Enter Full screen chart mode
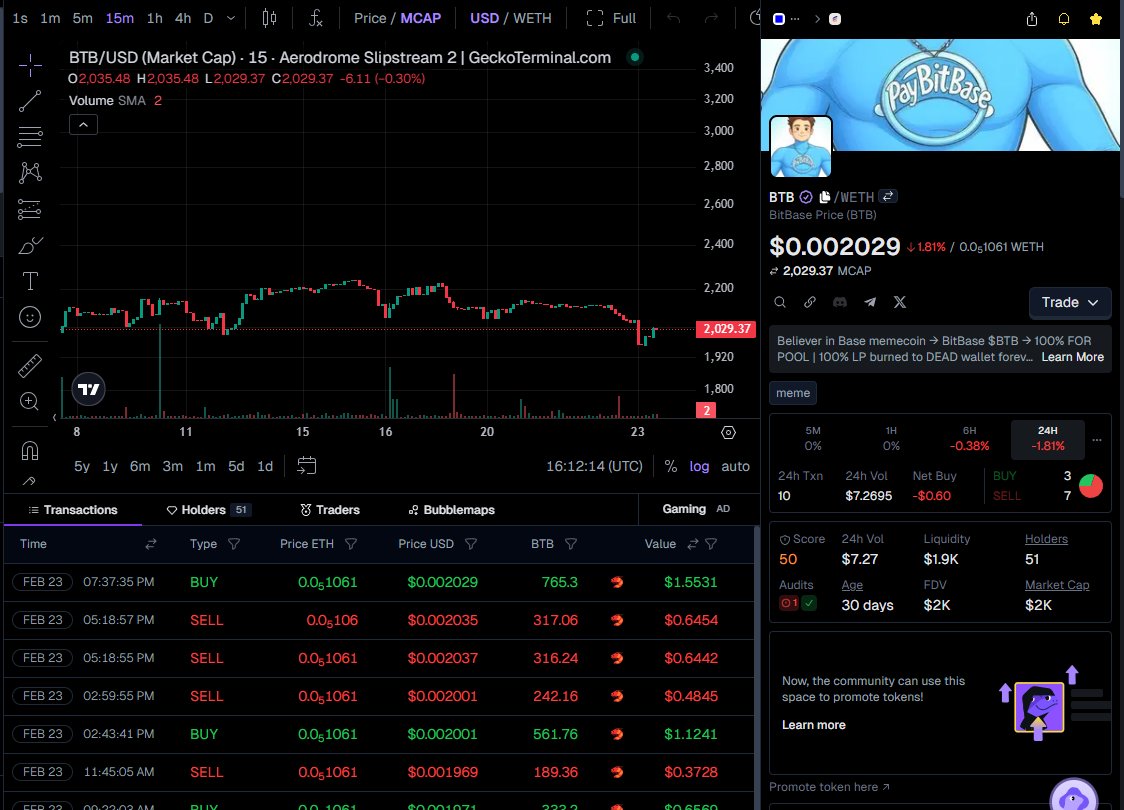The height and width of the screenshot is (810, 1124). click(625, 17)
